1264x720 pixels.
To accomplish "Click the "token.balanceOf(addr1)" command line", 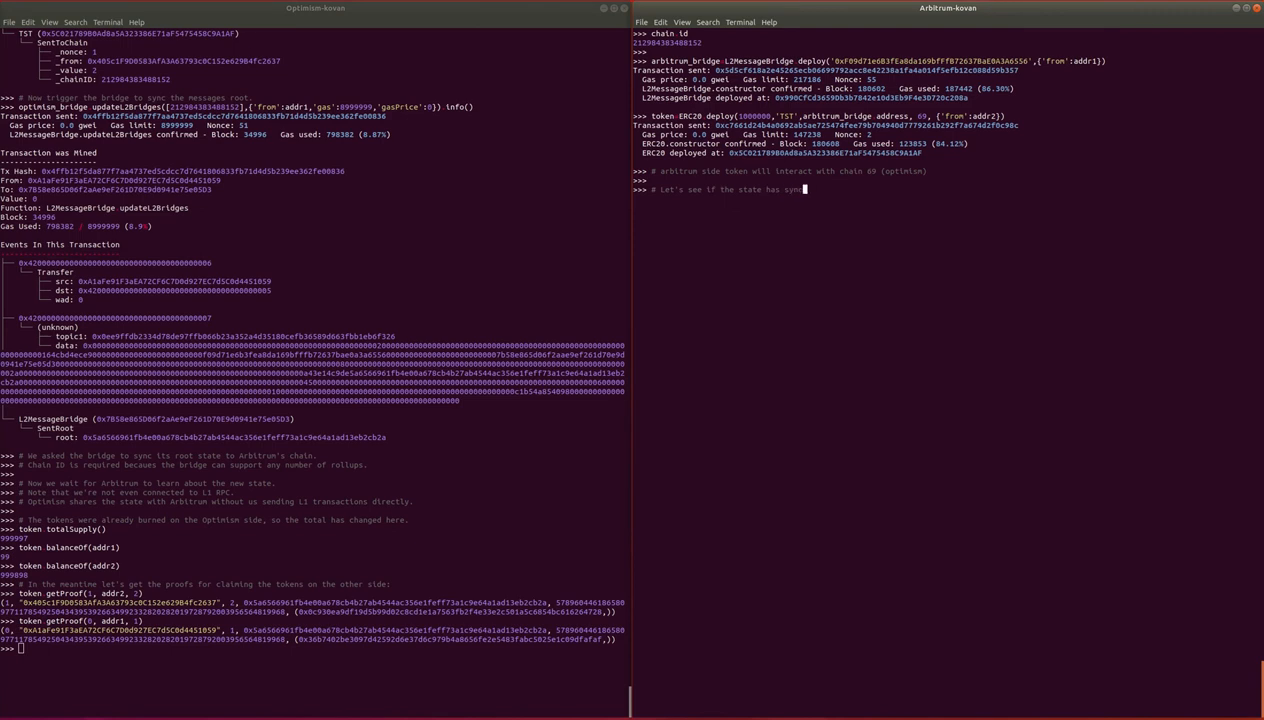I will 60,547.
